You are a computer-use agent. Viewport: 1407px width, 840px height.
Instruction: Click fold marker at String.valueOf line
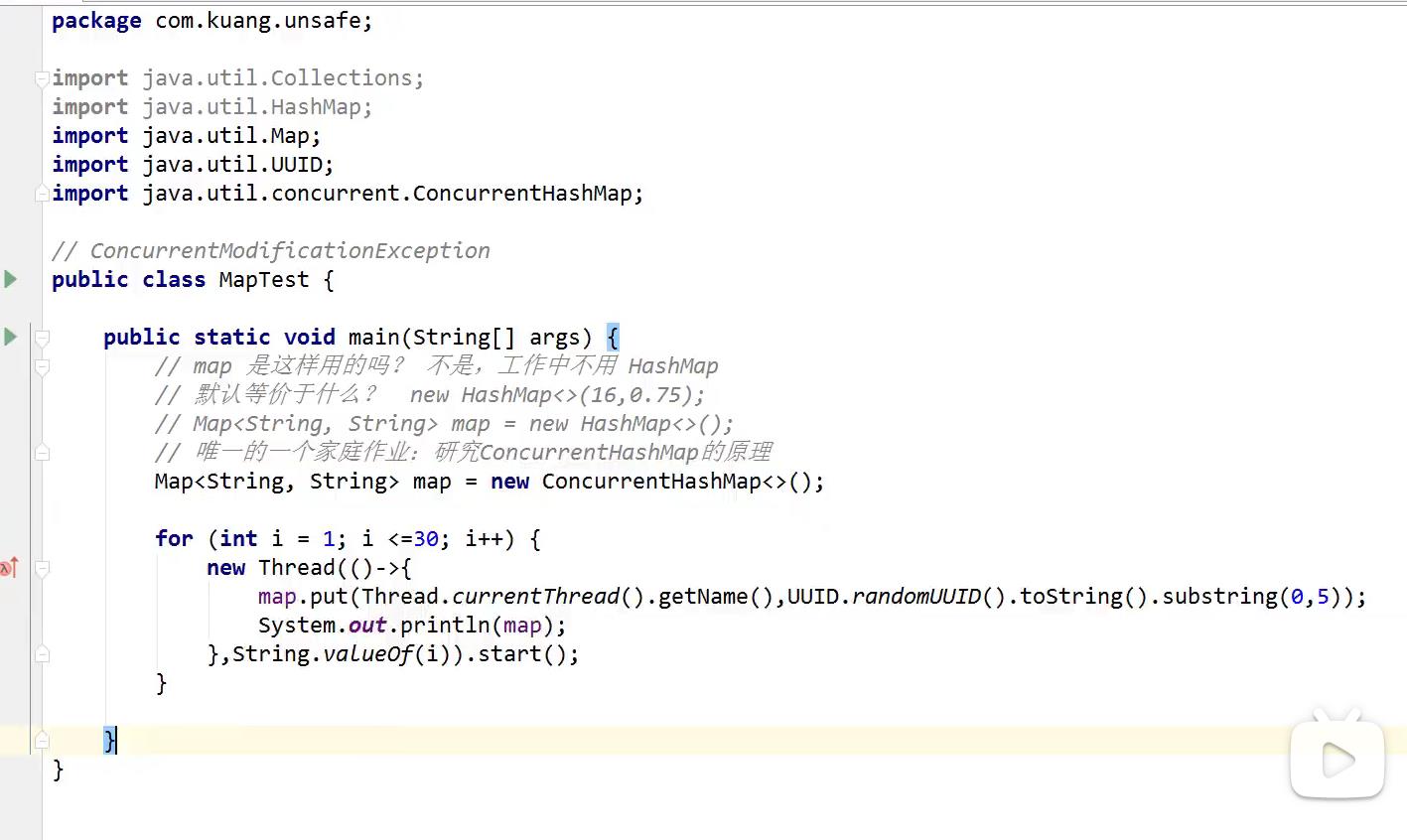(x=42, y=653)
